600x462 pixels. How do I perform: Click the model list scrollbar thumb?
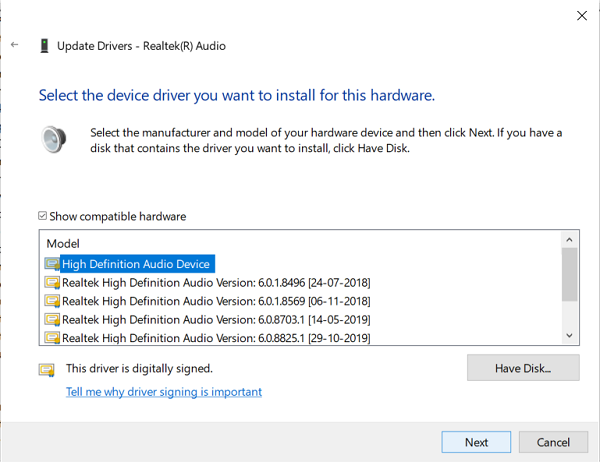click(x=569, y=274)
